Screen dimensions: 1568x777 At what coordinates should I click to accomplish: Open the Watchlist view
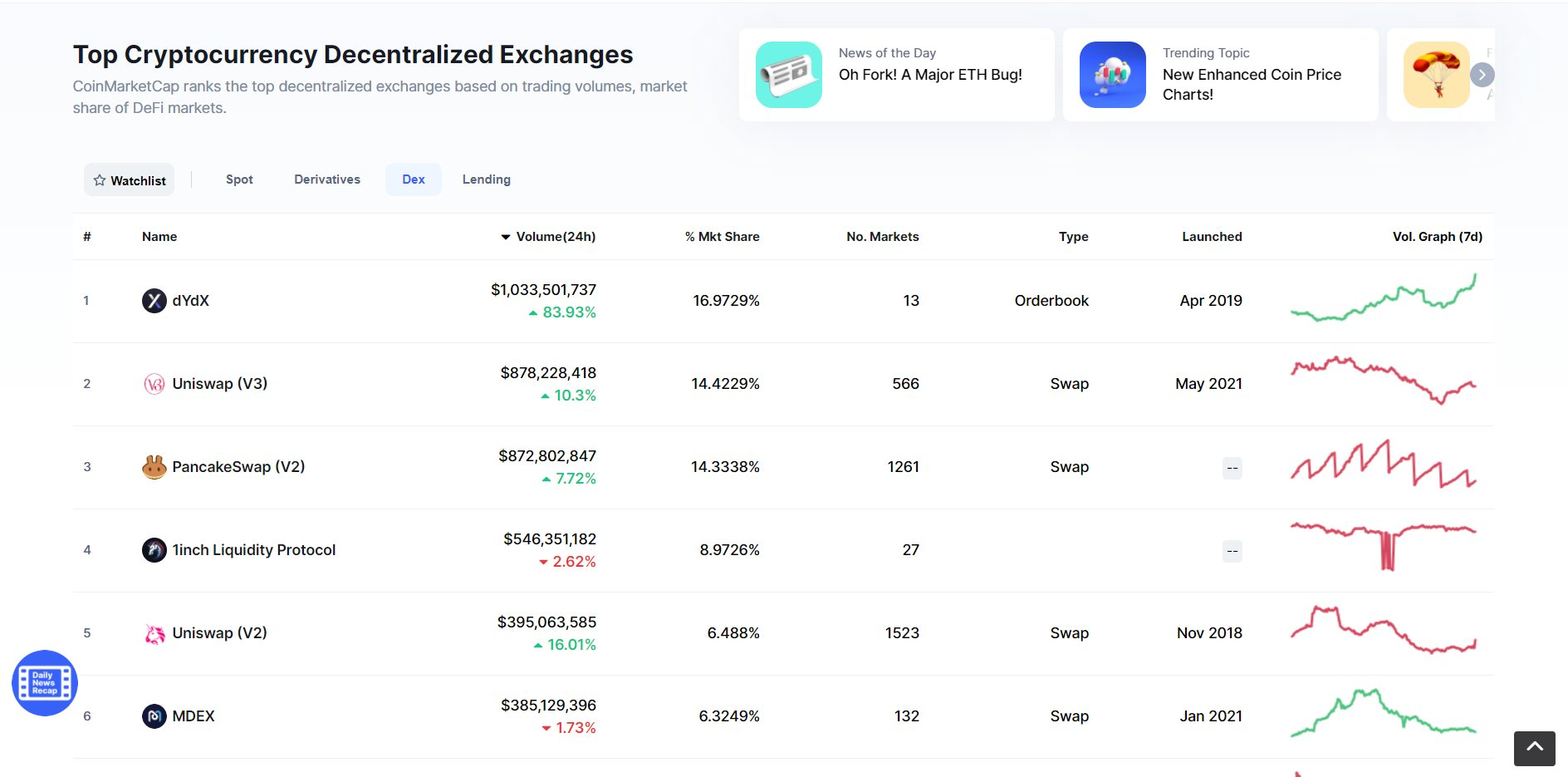(129, 179)
